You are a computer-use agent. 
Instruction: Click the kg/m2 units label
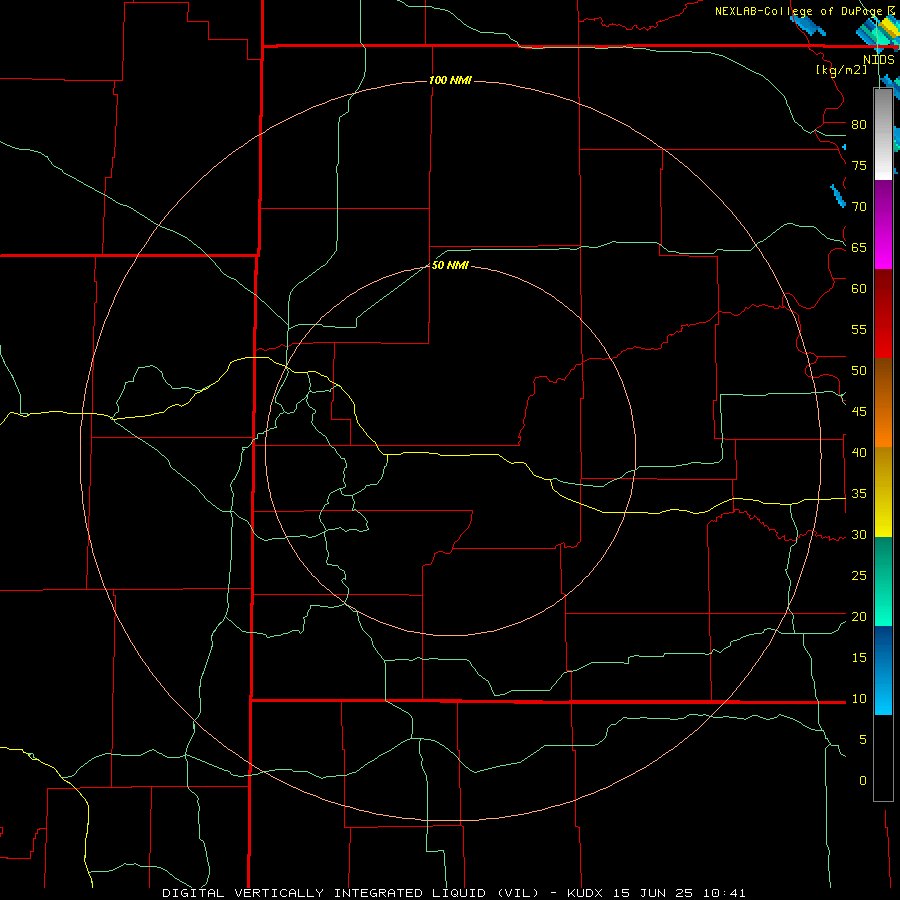click(x=842, y=70)
